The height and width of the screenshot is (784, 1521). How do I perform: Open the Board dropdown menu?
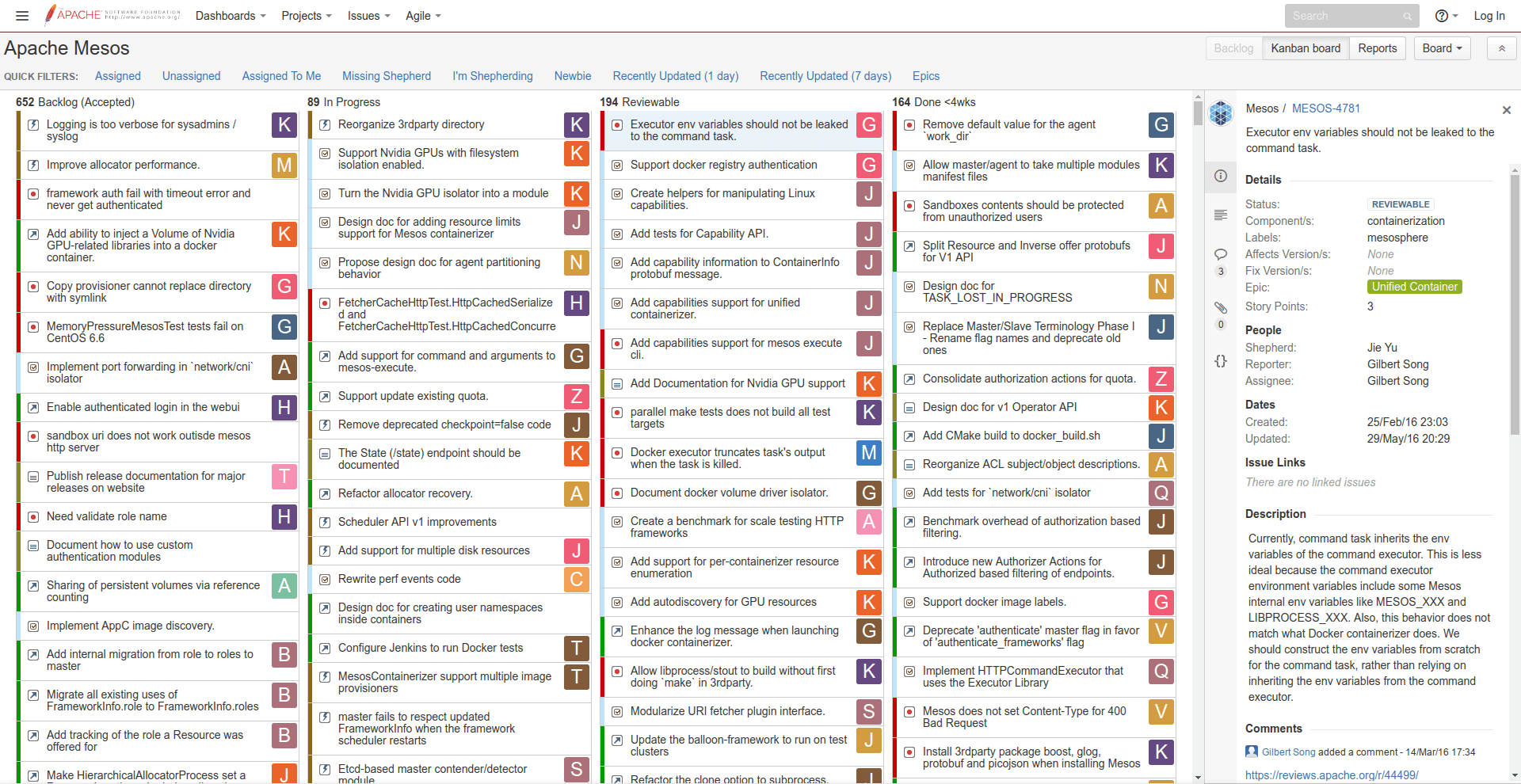click(1441, 48)
